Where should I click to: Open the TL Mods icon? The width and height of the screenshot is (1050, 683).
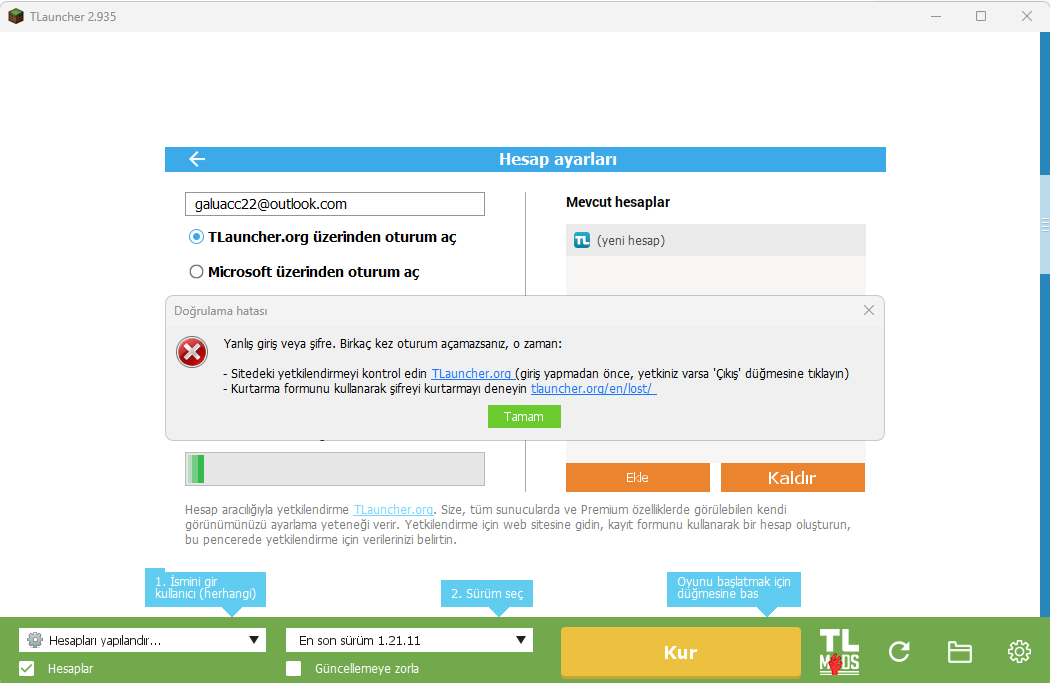pyautogui.click(x=839, y=652)
